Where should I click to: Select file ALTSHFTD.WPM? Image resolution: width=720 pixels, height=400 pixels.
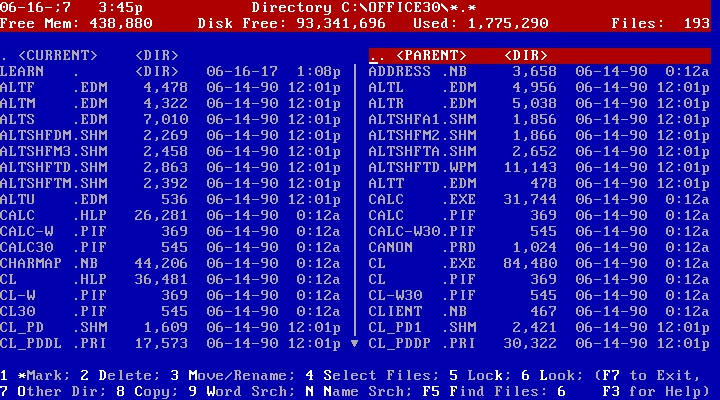(x=540, y=168)
